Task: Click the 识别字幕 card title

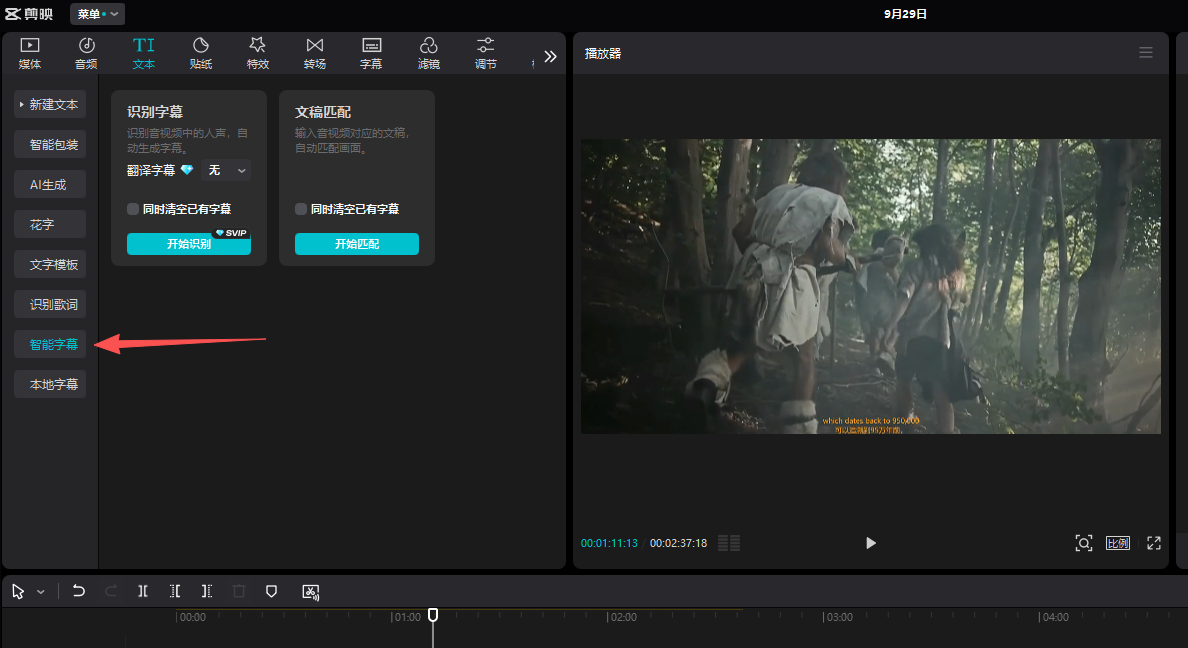Action: tap(155, 111)
